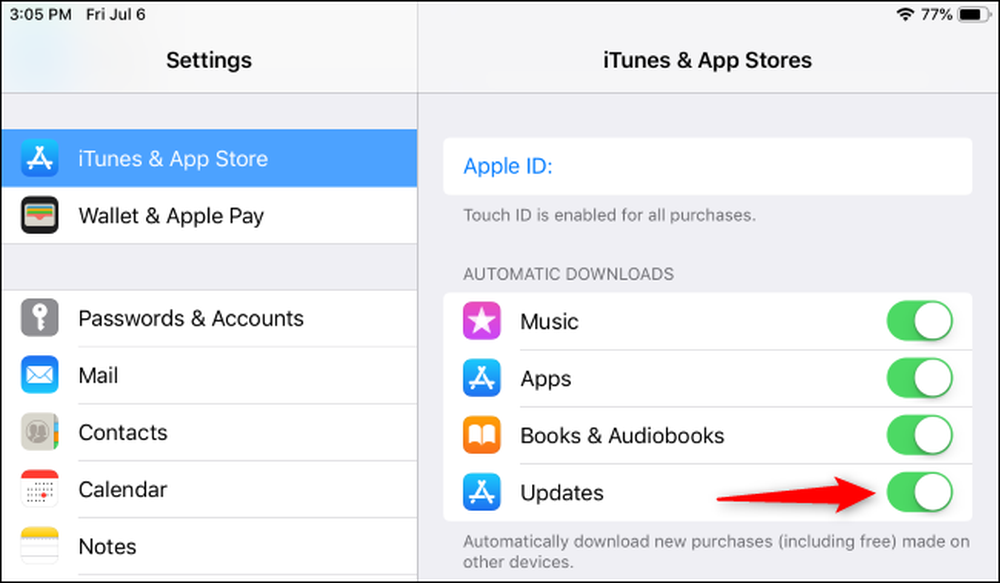
Task: Switch off automatic Updates toggle
Action: pos(920,492)
